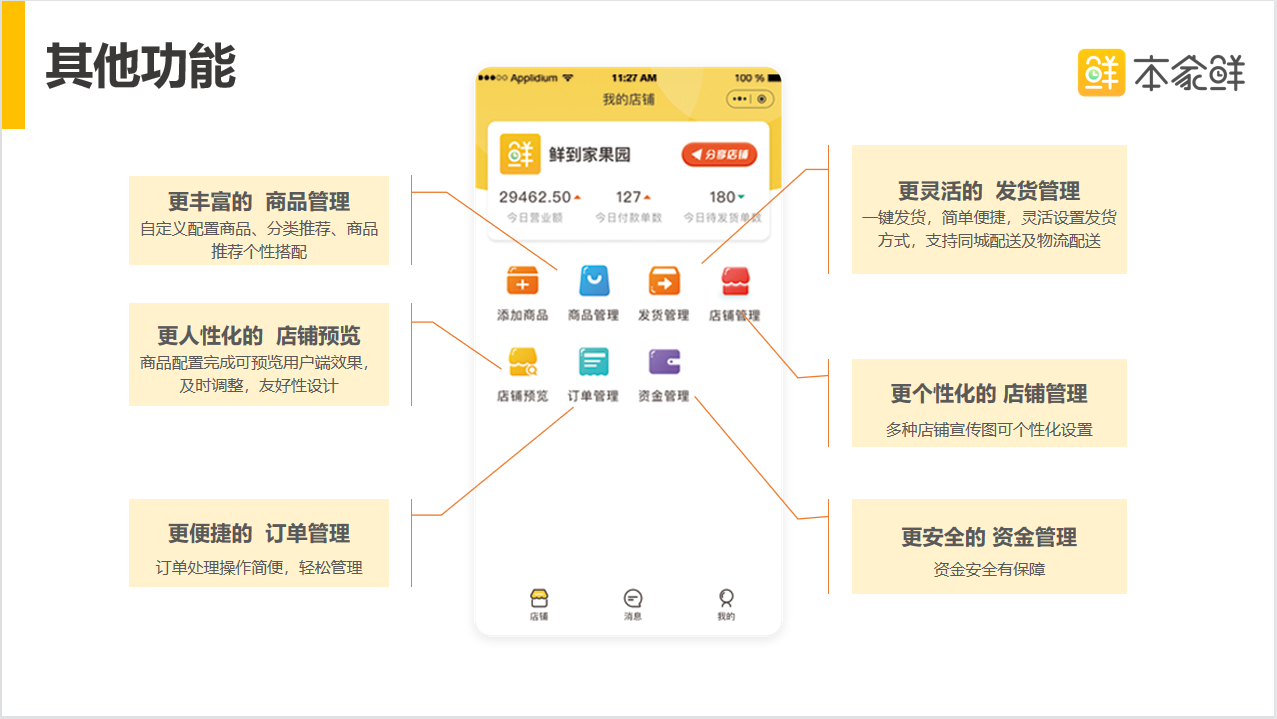Open the mini program three-dots menu

coord(740,99)
